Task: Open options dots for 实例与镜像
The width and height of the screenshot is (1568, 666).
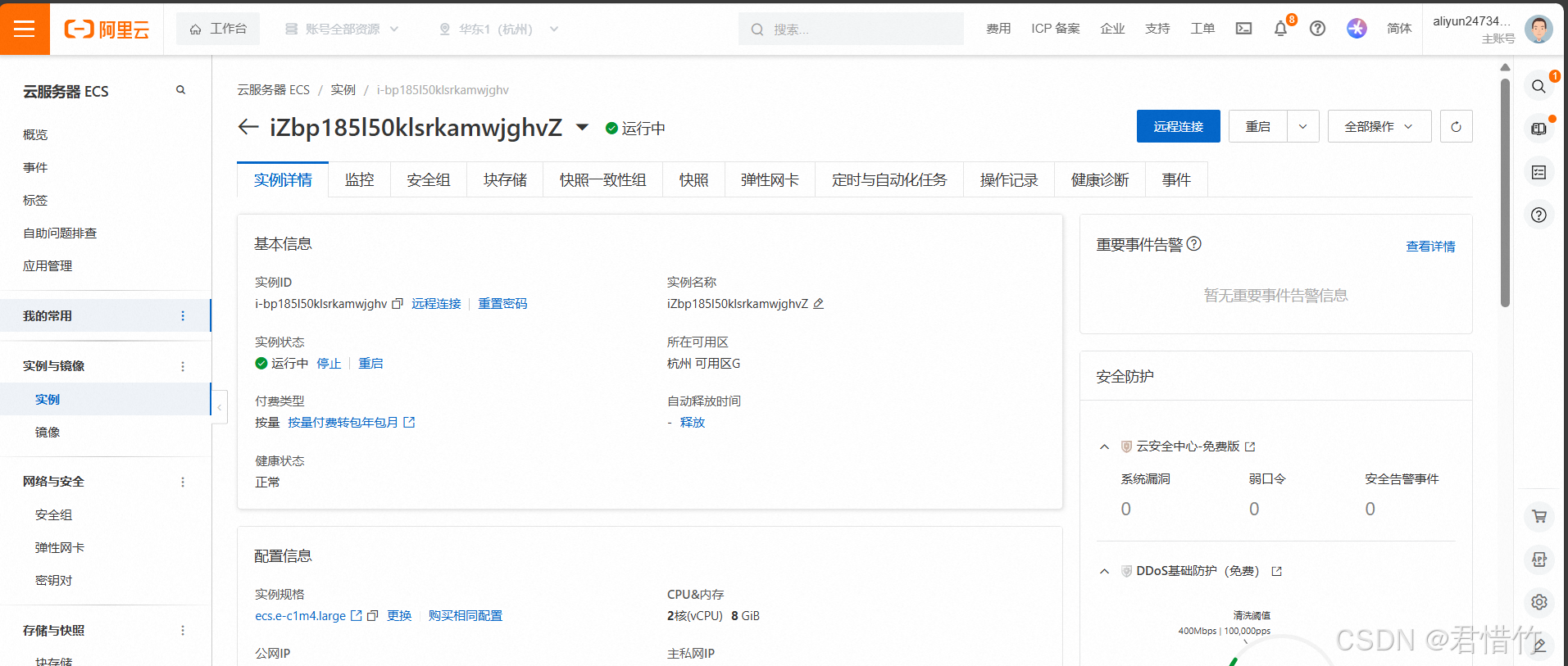Action: 183,366
